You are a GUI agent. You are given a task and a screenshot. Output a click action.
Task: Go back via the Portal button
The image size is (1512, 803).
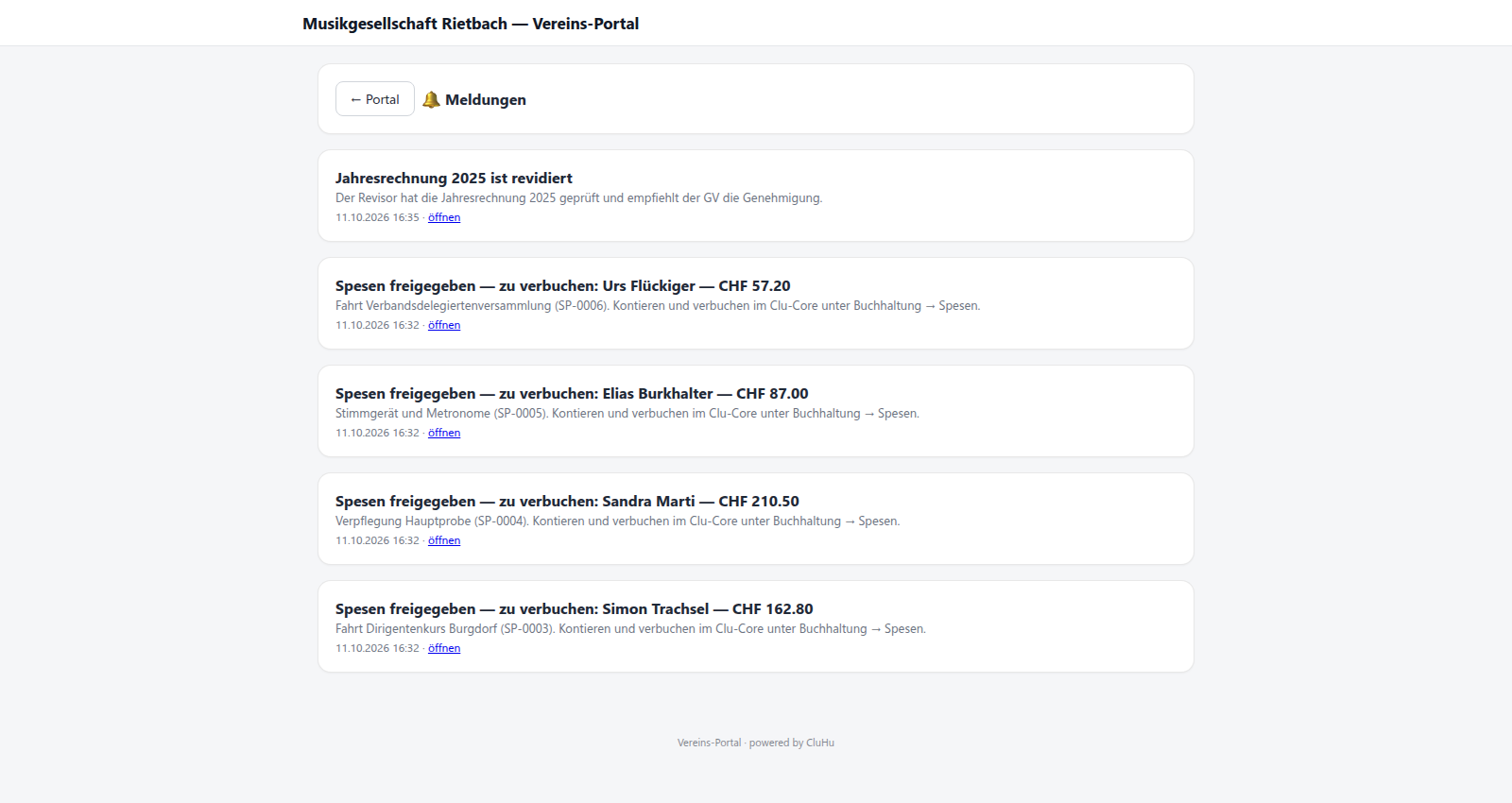(x=375, y=99)
